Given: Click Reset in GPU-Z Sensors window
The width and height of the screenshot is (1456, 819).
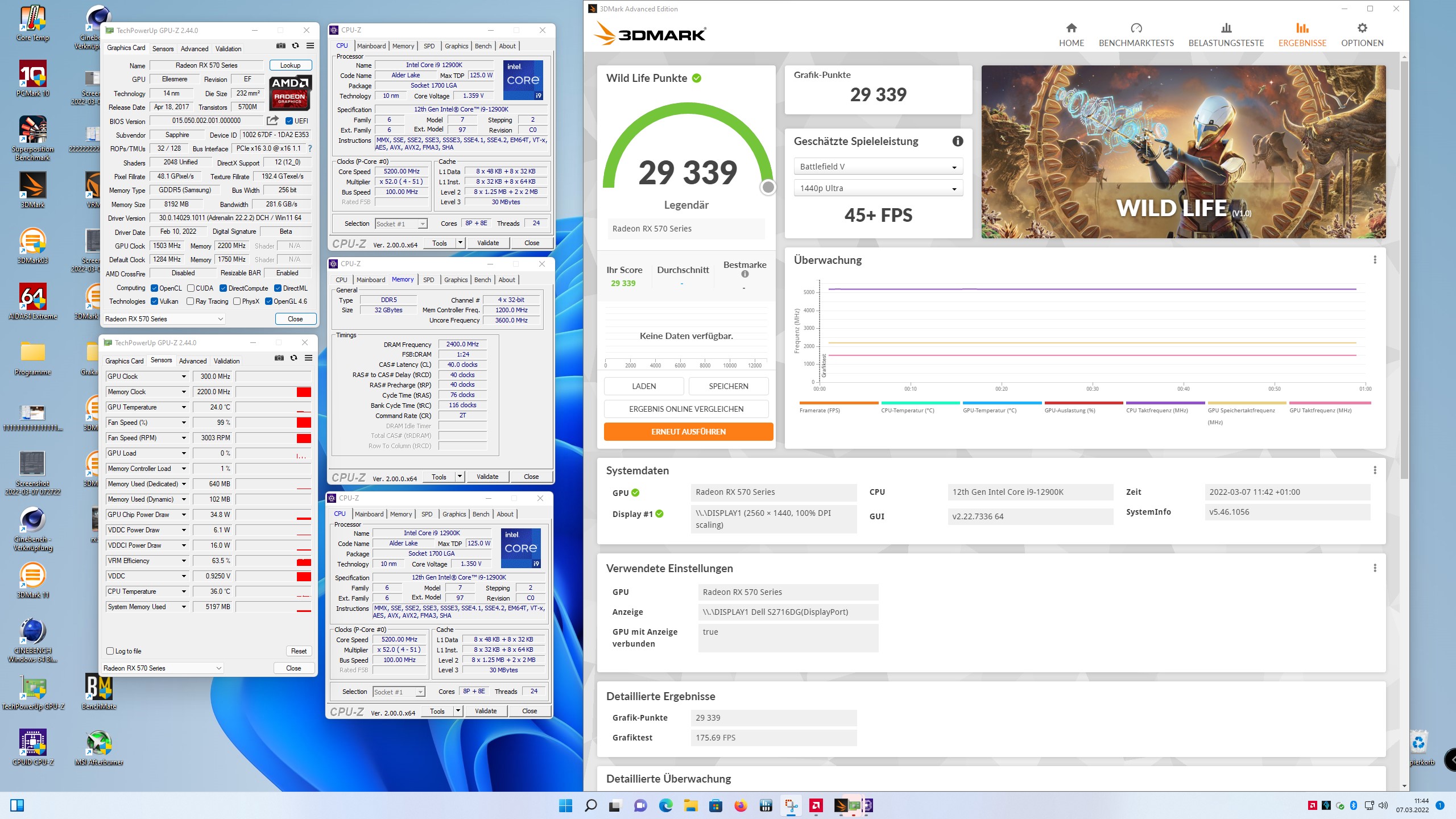Looking at the screenshot, I should click(299, 651).
